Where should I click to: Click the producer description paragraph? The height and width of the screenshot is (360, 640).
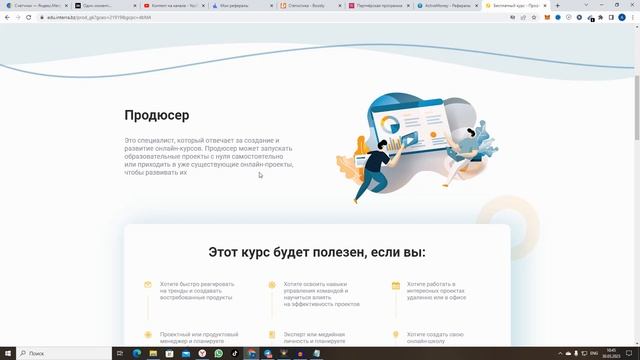(209, 156)
